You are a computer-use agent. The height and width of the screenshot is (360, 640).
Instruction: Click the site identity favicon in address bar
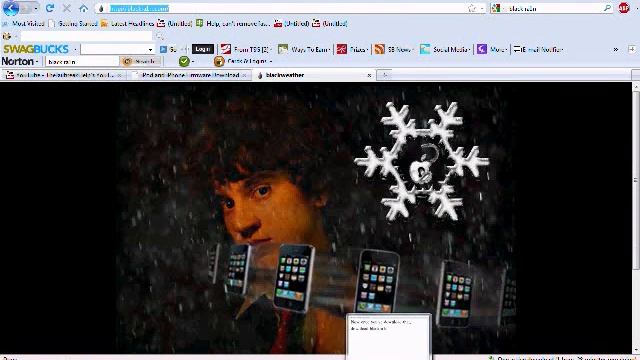click(101, 9)
